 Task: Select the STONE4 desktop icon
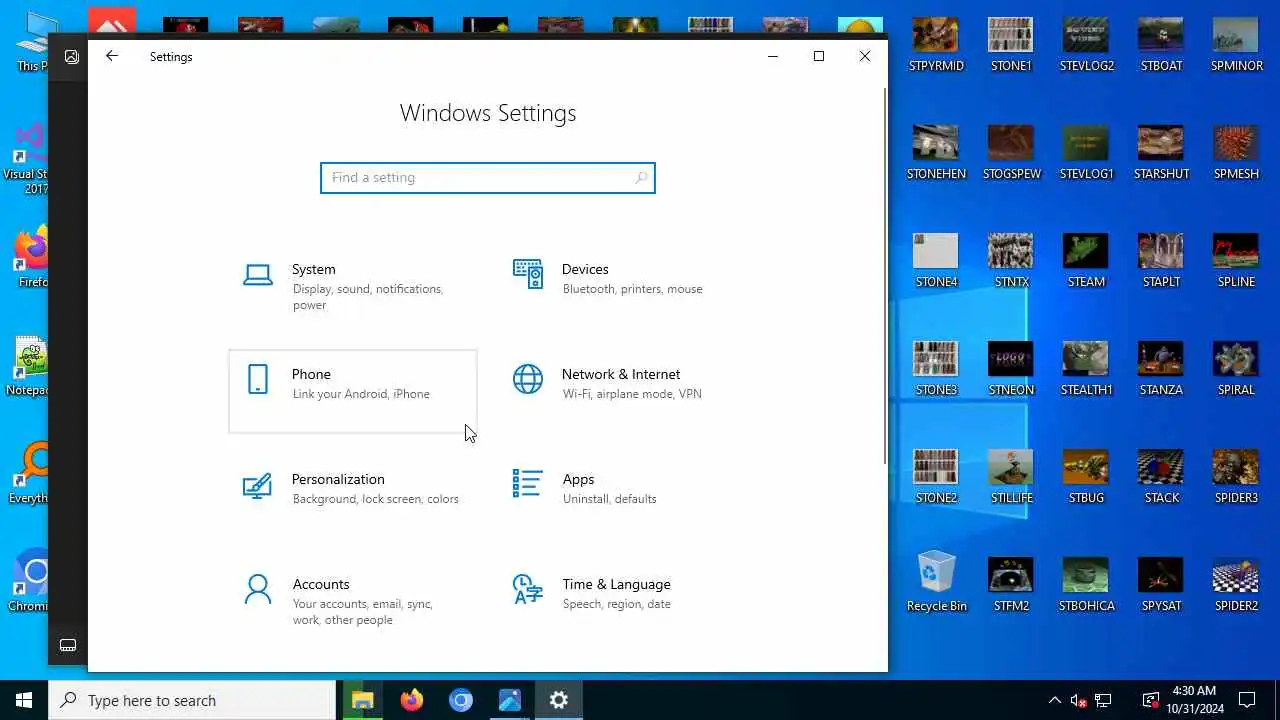pyautogui.click(x=936, y=261)
